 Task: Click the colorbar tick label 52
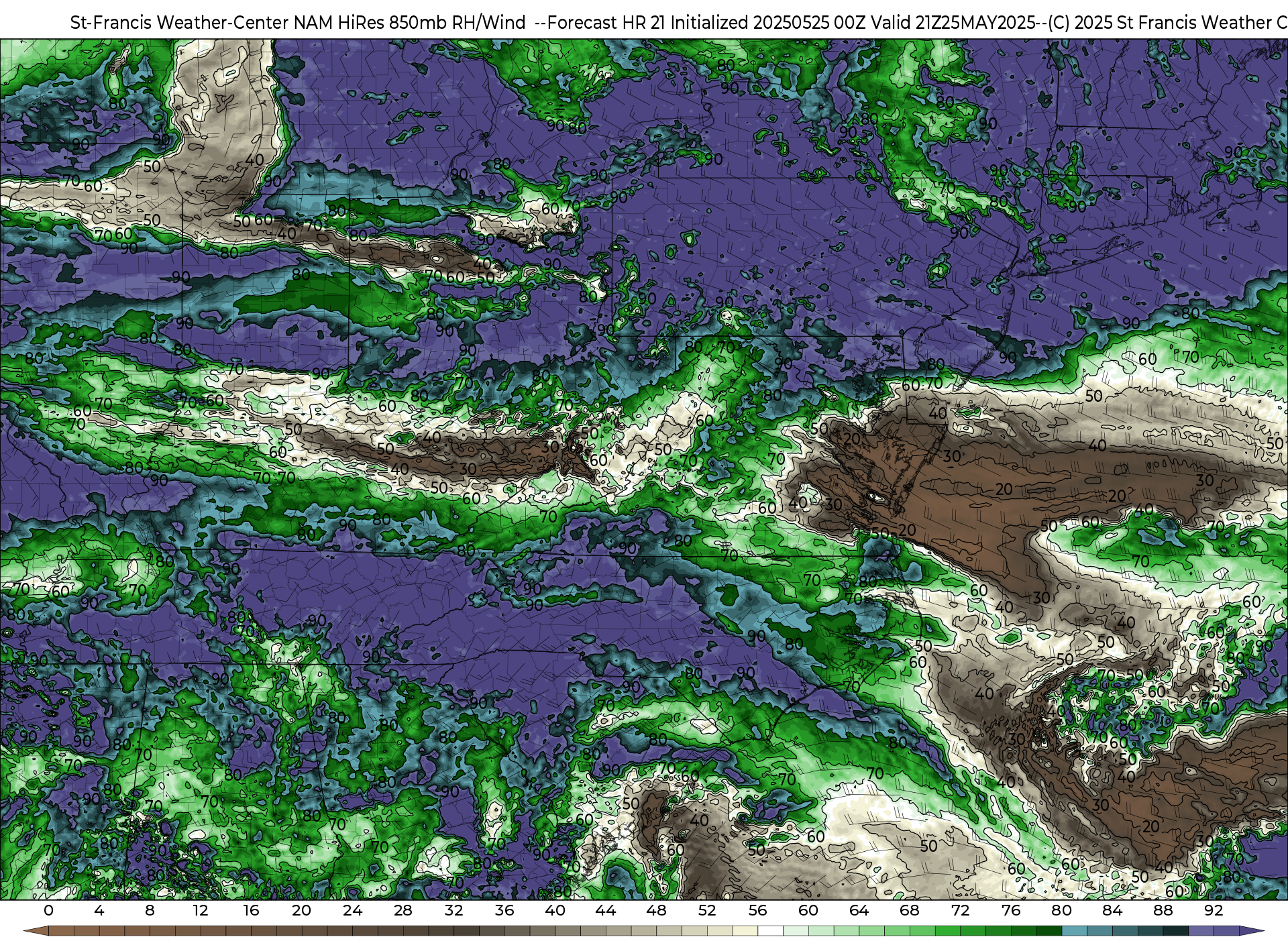pyautogui.click(x=707, y=910)
